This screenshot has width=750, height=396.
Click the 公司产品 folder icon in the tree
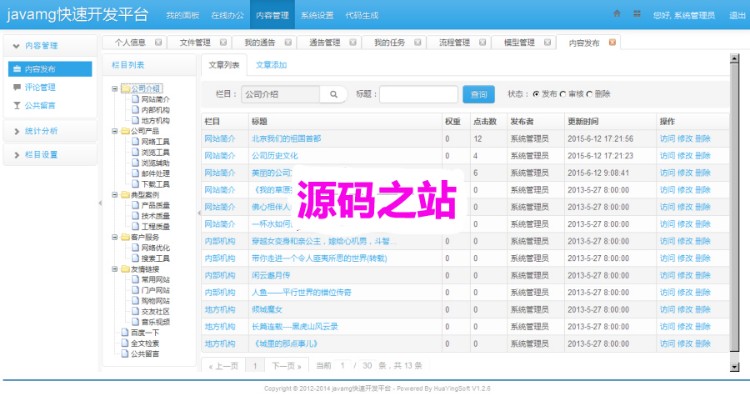point(125,131)
